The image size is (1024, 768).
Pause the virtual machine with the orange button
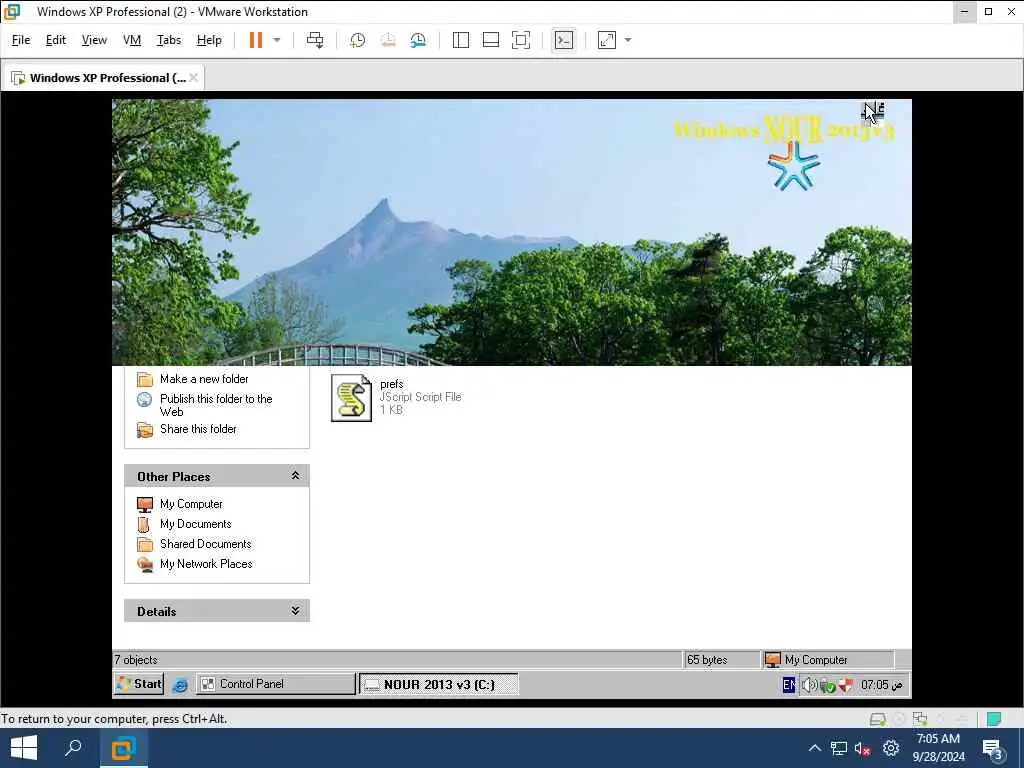click(x=255, y=40)
